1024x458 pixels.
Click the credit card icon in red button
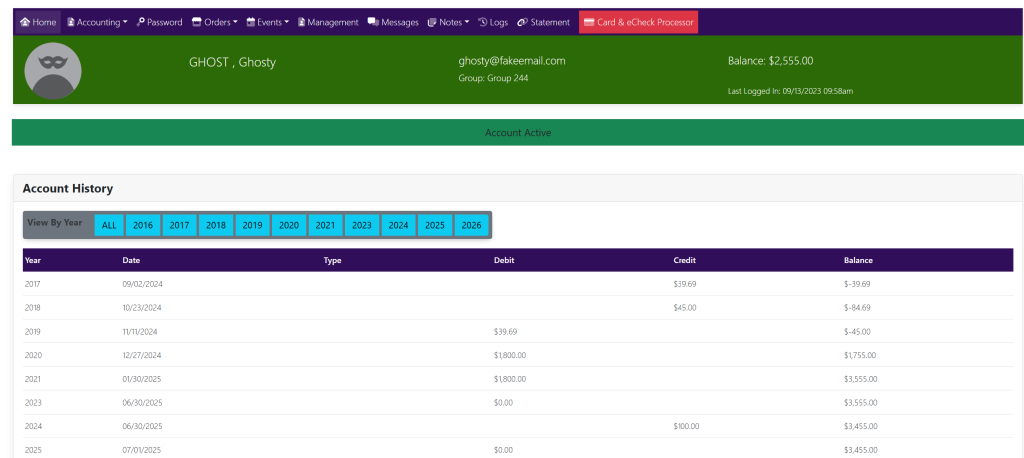[589, 22]
